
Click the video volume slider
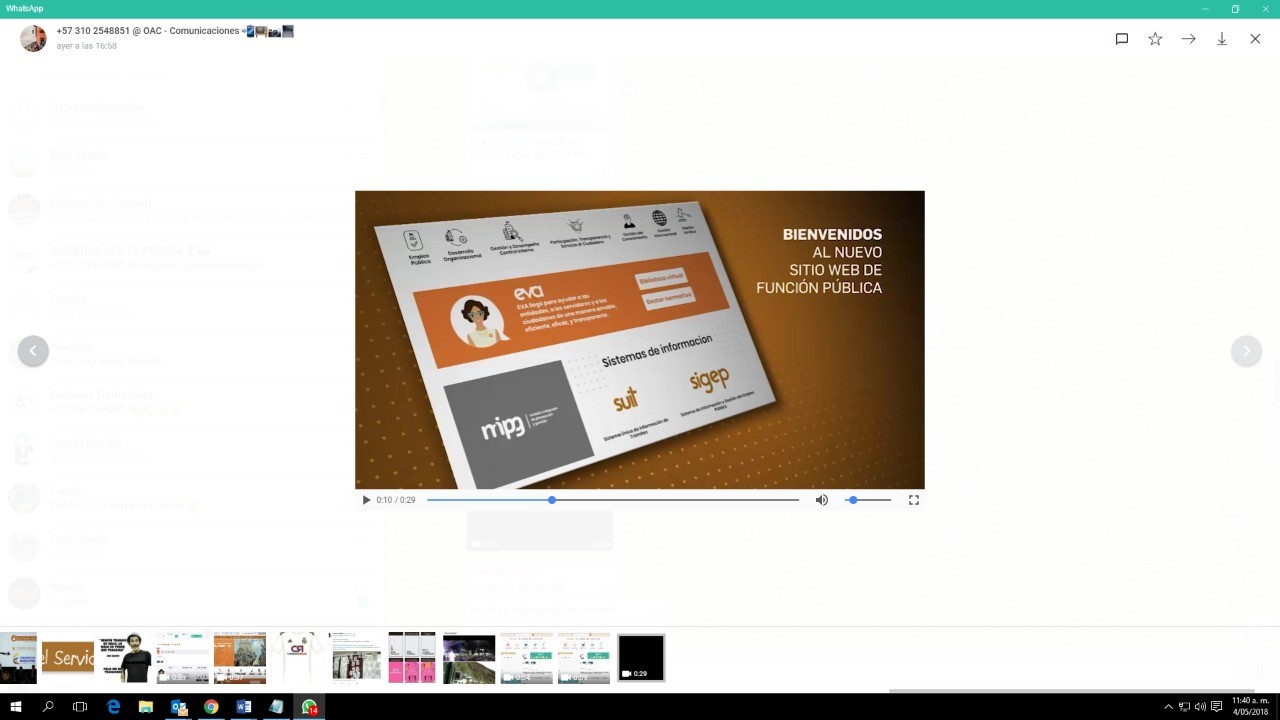[868, 500]
